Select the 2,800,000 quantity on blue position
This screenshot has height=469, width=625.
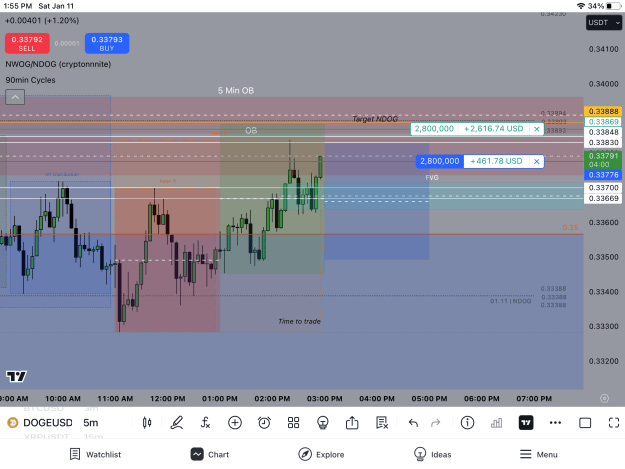tap(440, 161)
